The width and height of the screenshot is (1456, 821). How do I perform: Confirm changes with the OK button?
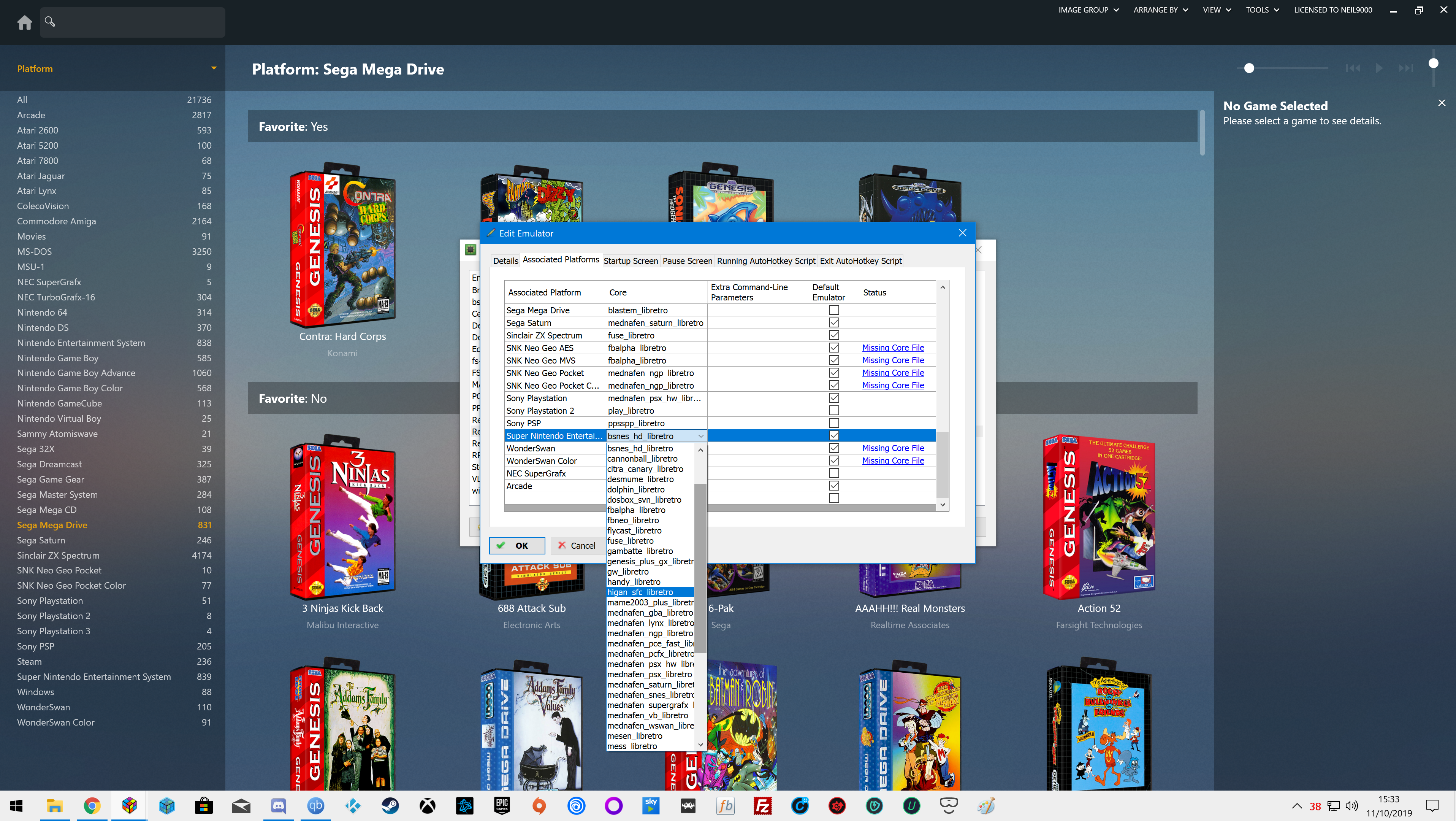pyautogui.click(x=516, y=546)
